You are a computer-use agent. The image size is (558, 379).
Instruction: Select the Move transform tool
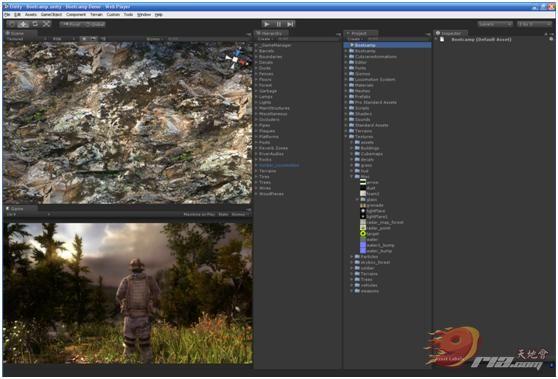pos(23,24)
